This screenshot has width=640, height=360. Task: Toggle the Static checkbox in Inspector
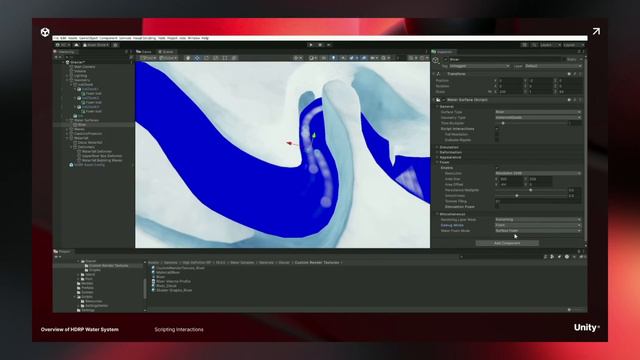[565, 60]
